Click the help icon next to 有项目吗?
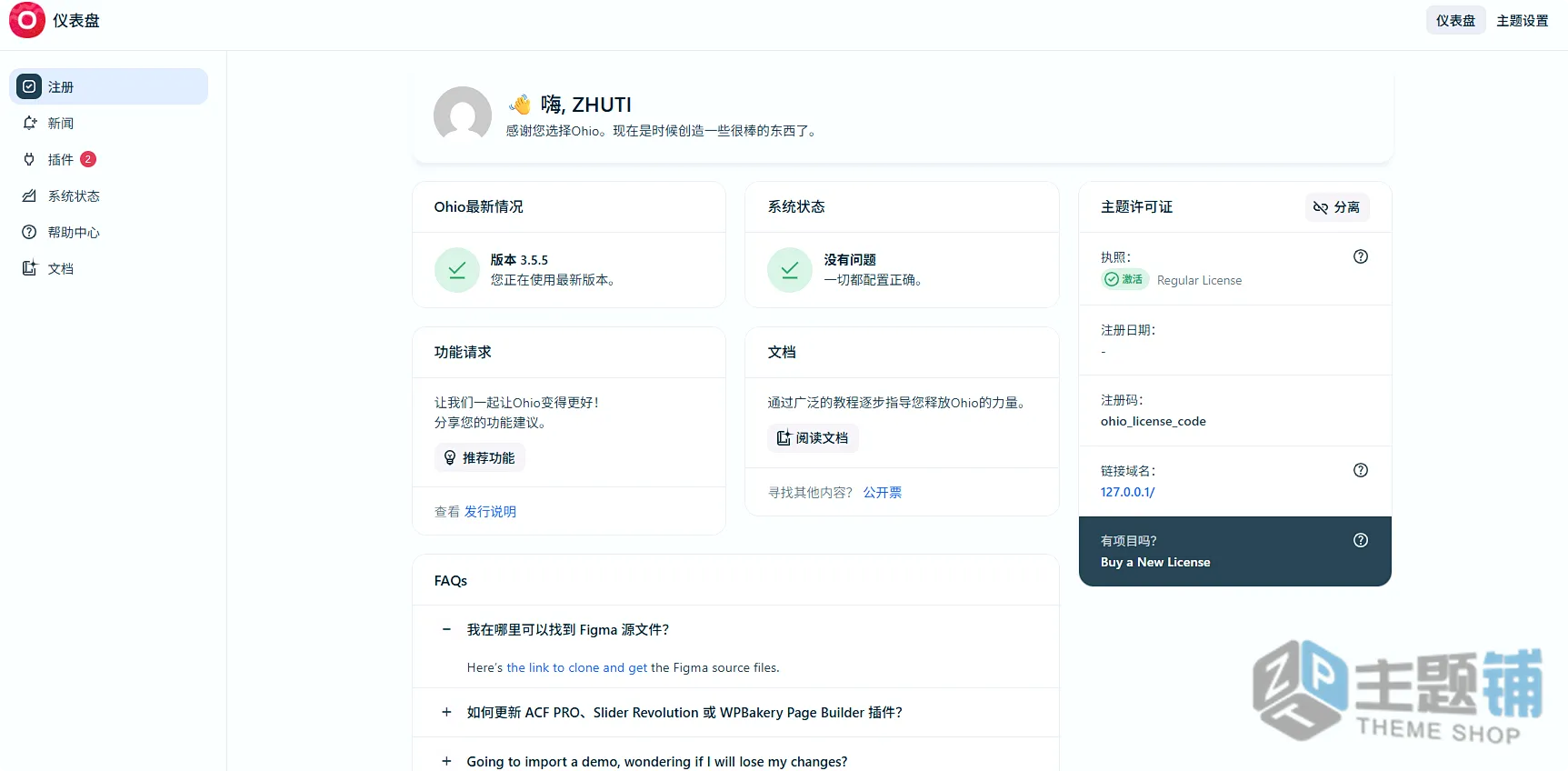 point(1361,540)
